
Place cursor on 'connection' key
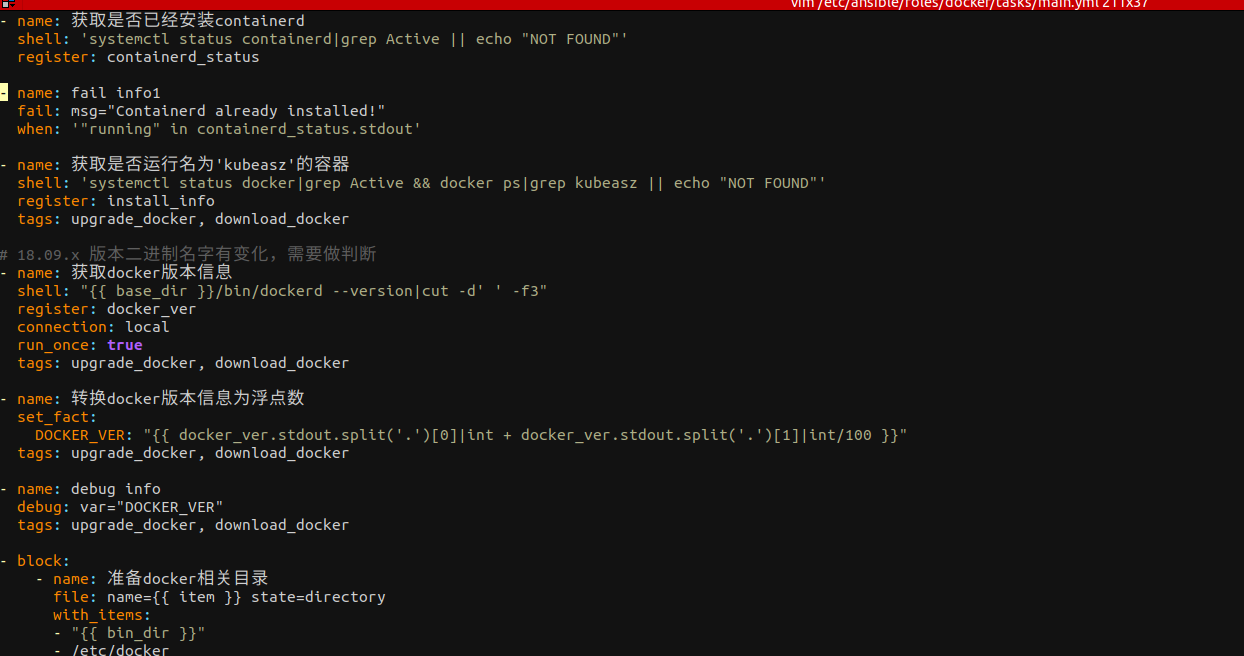[61, 327]
